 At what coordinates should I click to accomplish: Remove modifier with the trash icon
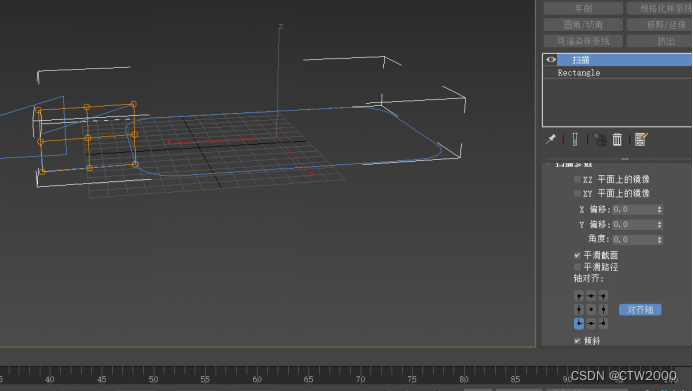(617, 140)
